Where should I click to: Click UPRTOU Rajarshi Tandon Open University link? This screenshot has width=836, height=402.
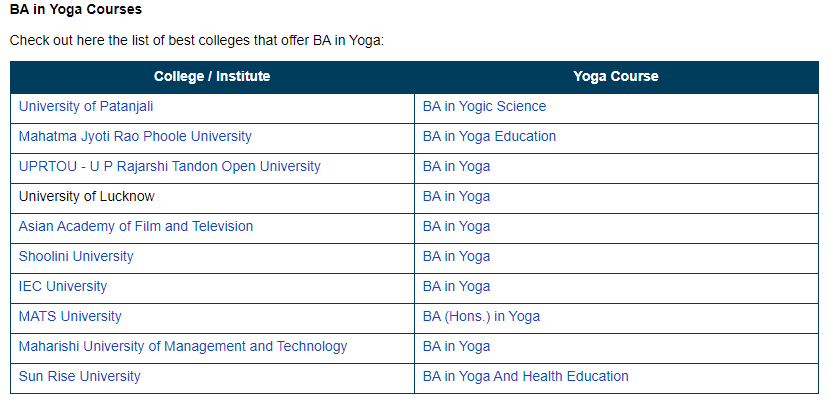pyautogui.click(x=170, y=166)
